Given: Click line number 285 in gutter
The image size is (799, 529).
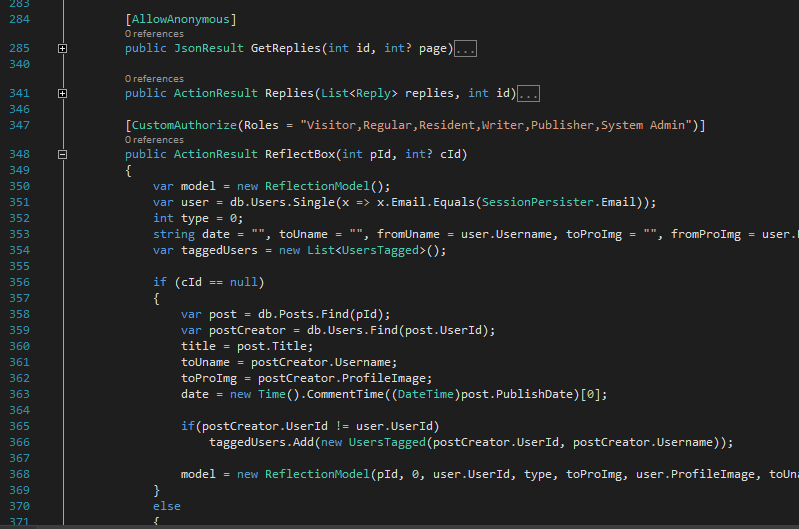Looking at the screenshot, I should 19,48.
